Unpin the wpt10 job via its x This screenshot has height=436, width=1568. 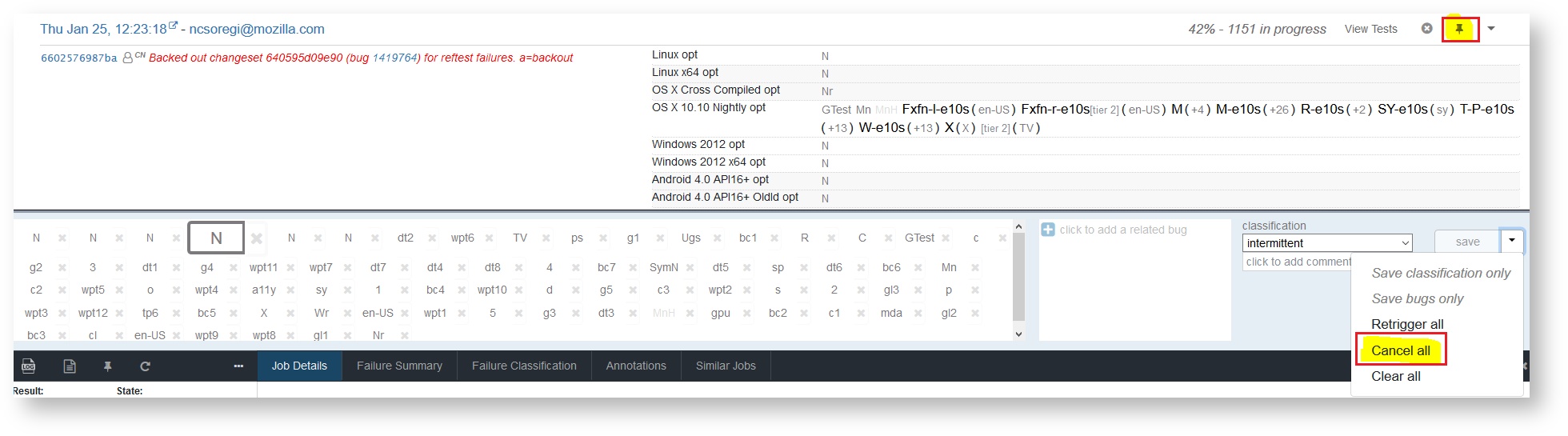click(x=519, y=290)
